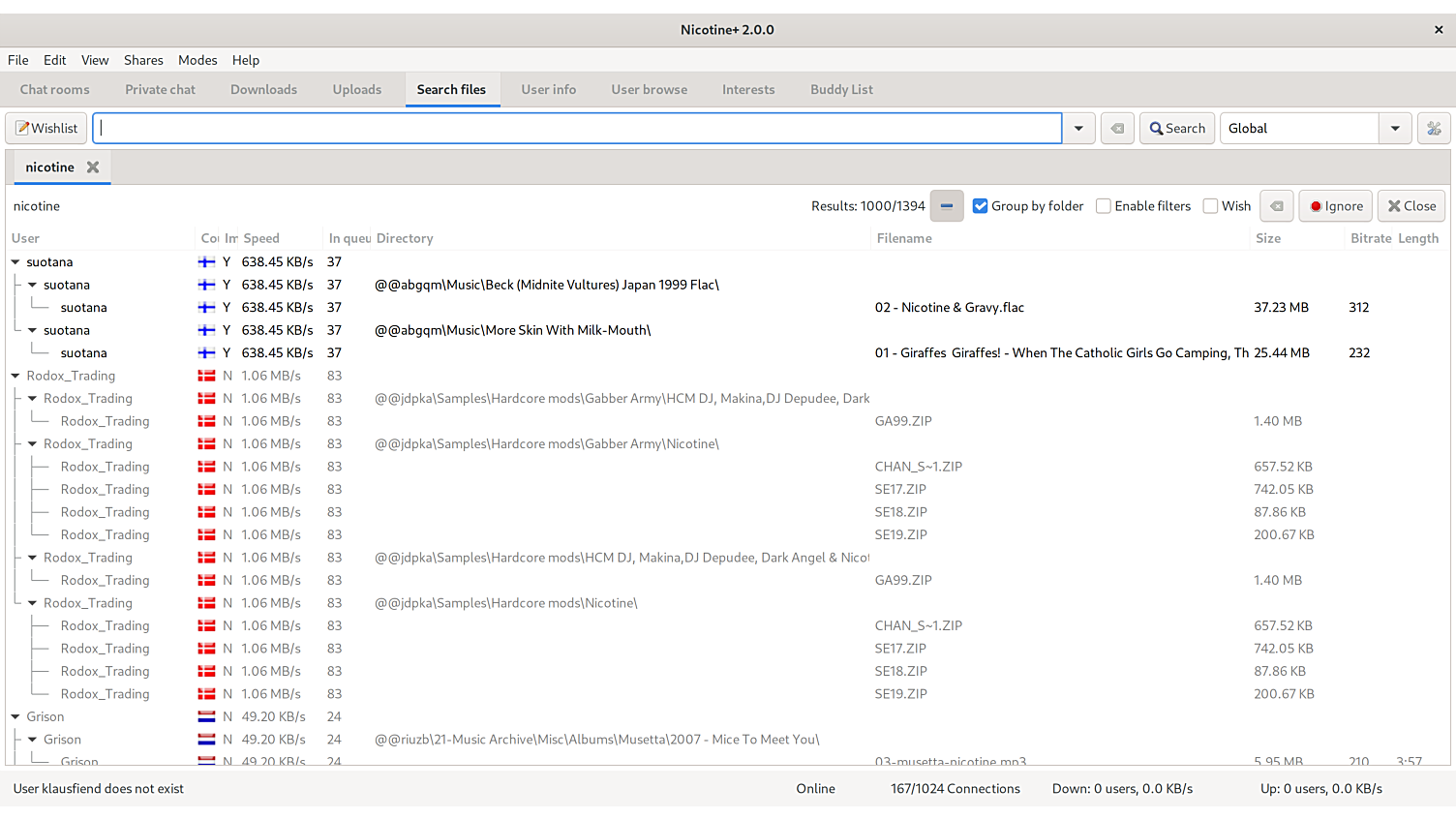The height and width of the screenshot is (819, 1456).
Task: Click the clear filters icon near Ignore
Action: 1276,206
